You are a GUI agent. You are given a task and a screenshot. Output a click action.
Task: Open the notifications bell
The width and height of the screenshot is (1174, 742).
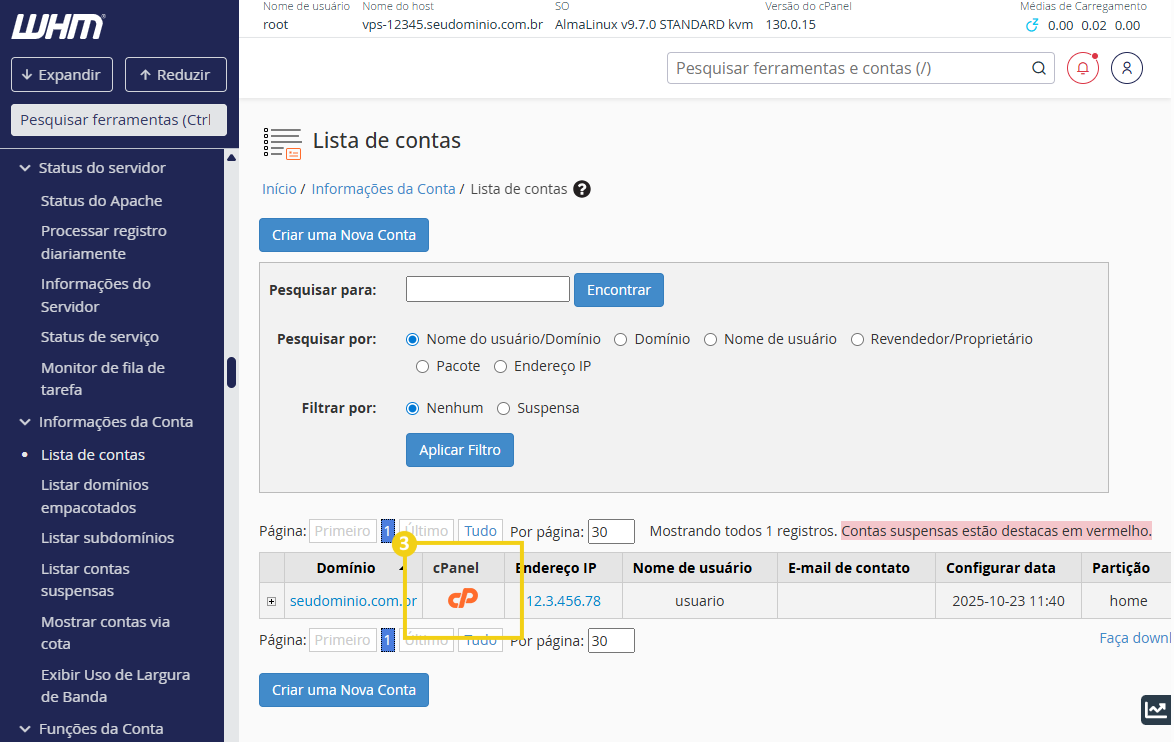pyautogui.click(x=1081, y=67)
